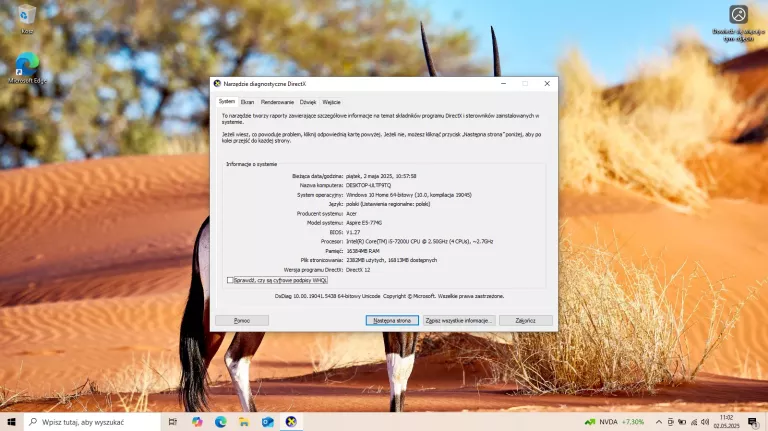Open the clock showing 11:02 and date
Screen dimensions: 768x431
(x=727, y=422)
